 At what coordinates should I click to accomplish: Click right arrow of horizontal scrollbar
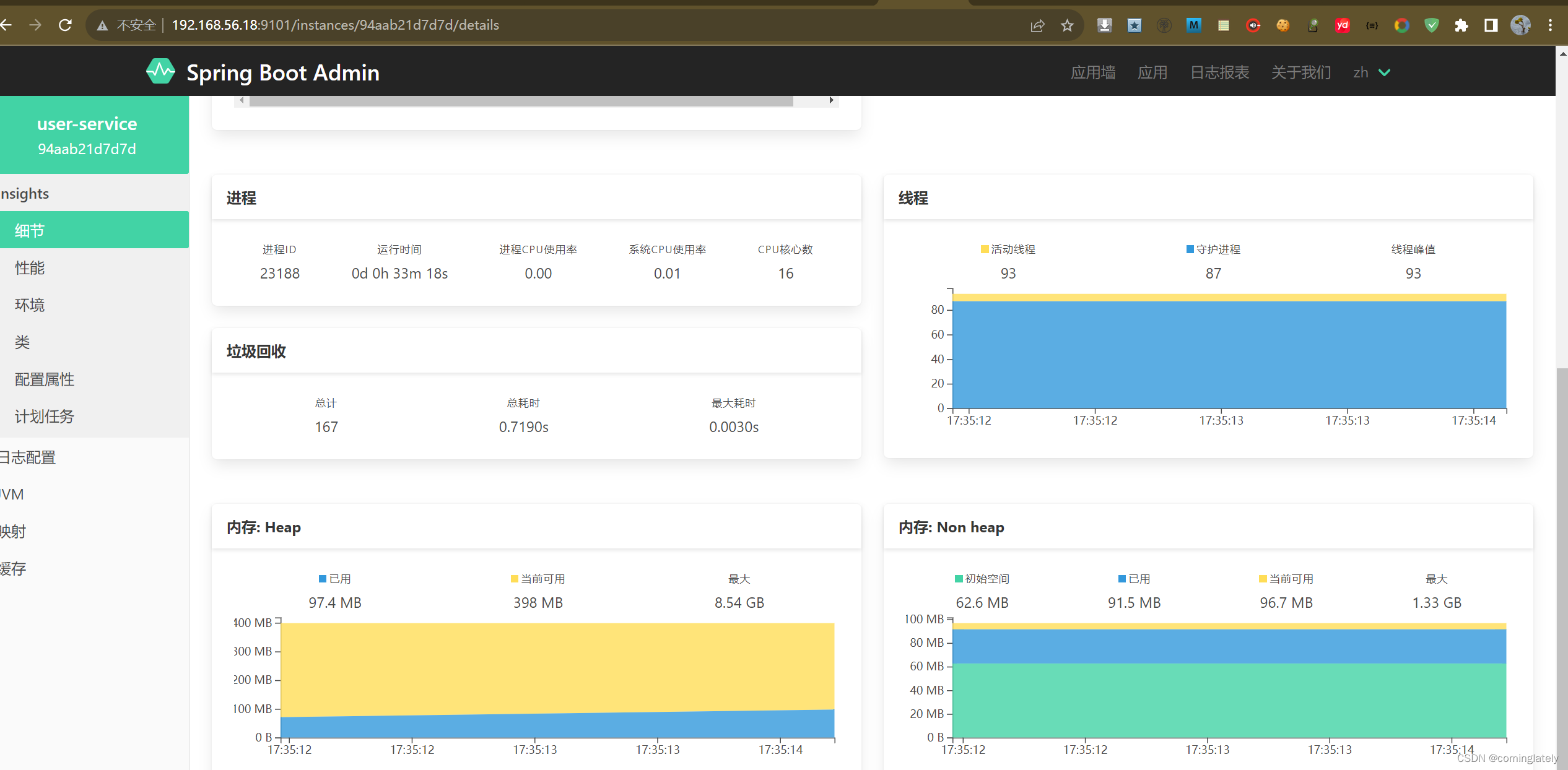click(831, 100)
